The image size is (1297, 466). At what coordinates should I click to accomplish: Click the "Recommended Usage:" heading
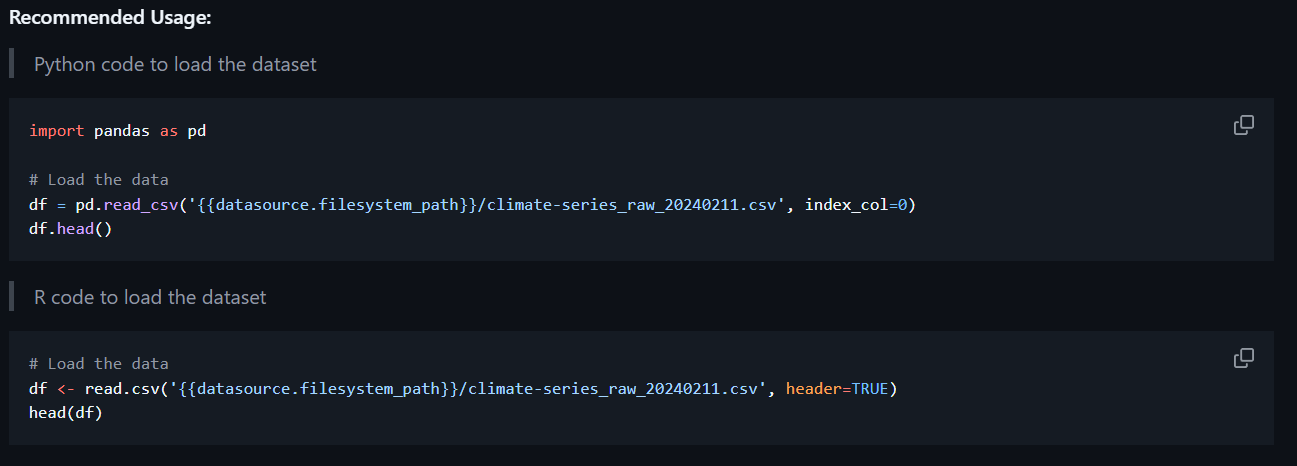click(x=110, y=18)
